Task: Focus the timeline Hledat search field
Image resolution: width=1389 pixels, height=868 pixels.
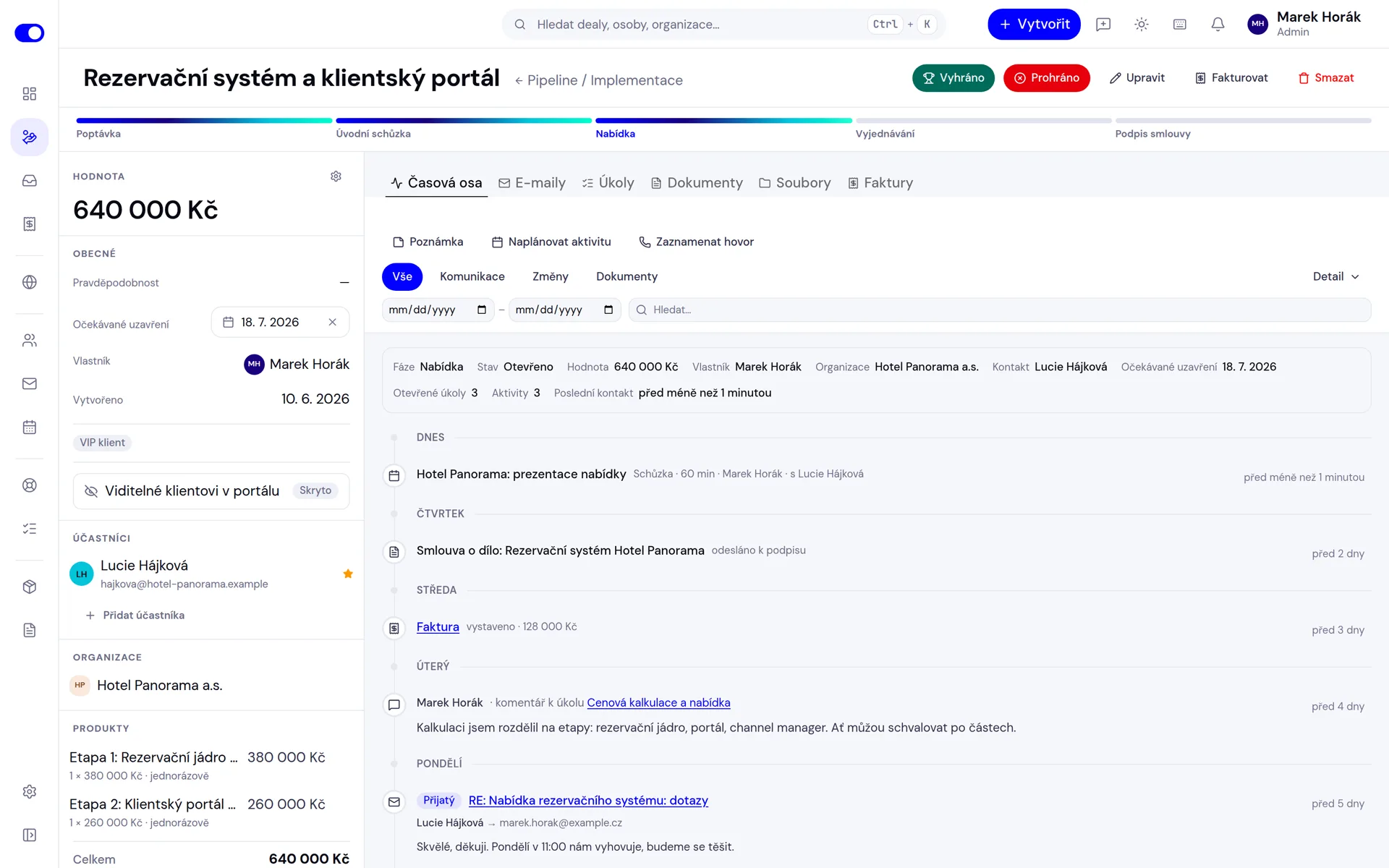Action: pos(1000,310)
